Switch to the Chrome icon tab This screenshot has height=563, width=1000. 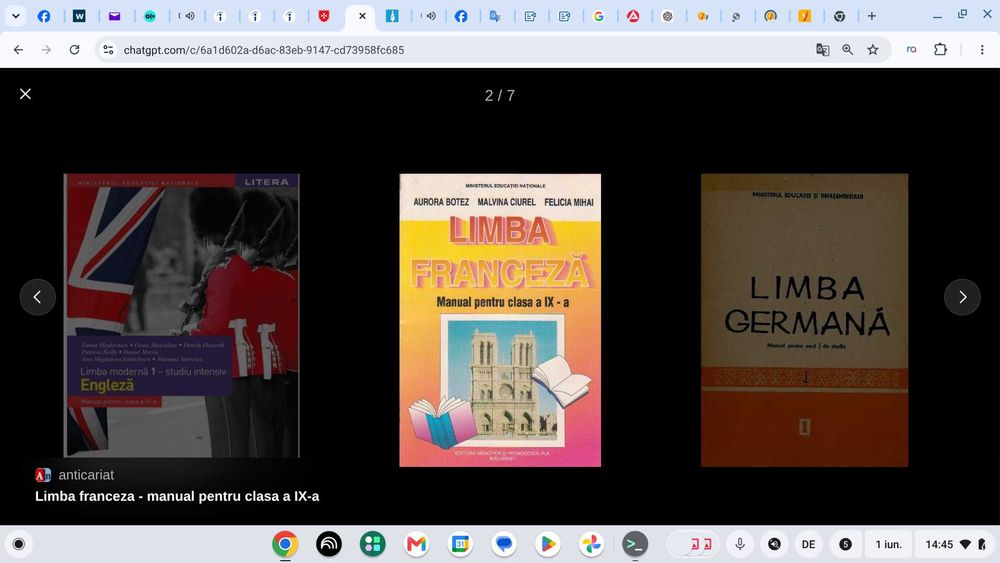click(840, 17)
